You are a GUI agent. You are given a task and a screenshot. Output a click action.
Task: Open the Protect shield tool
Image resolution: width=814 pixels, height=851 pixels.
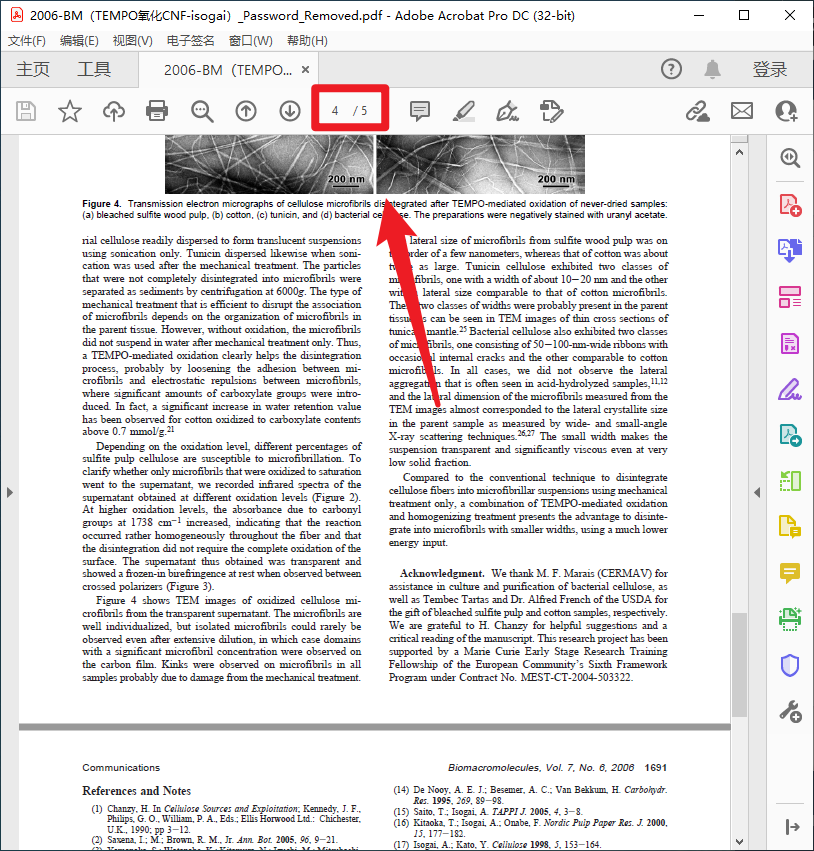(790, 665)
